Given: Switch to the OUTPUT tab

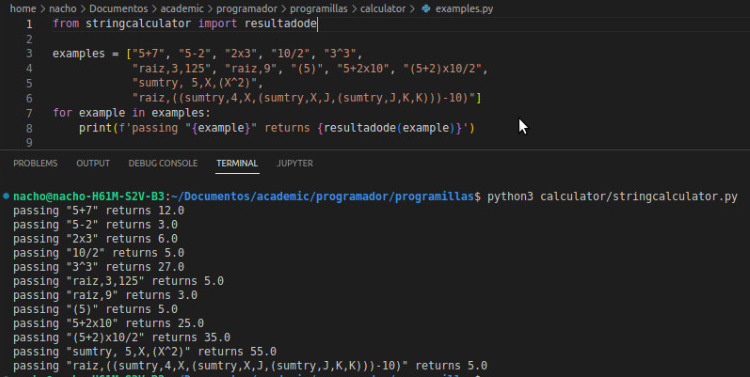Looking at the screenshot, I should (x=93, y=163).
